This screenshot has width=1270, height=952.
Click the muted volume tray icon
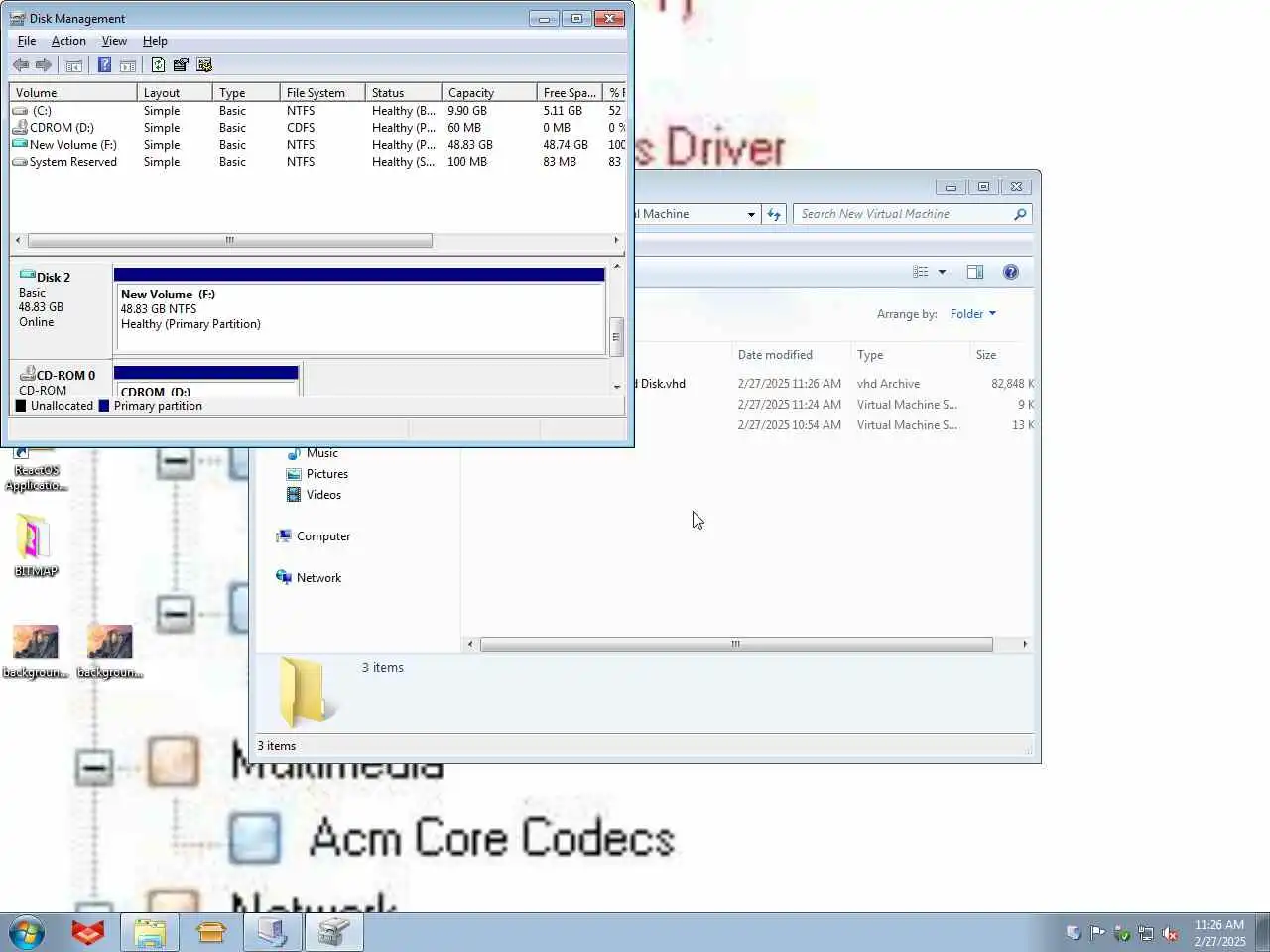(1170, 933)
